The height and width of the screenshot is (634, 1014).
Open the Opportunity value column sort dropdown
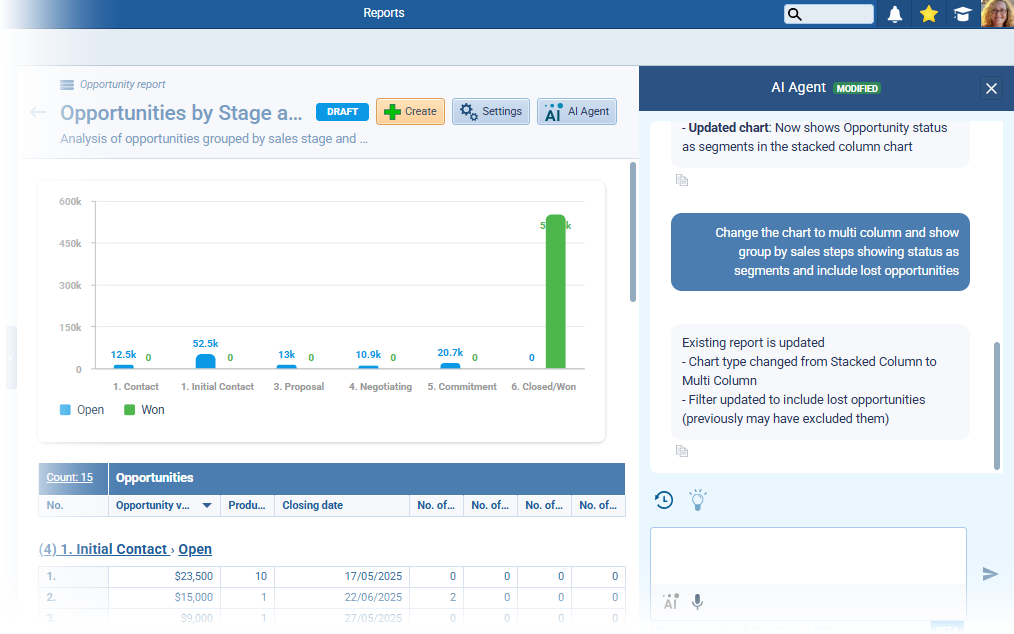coord(207,506)
